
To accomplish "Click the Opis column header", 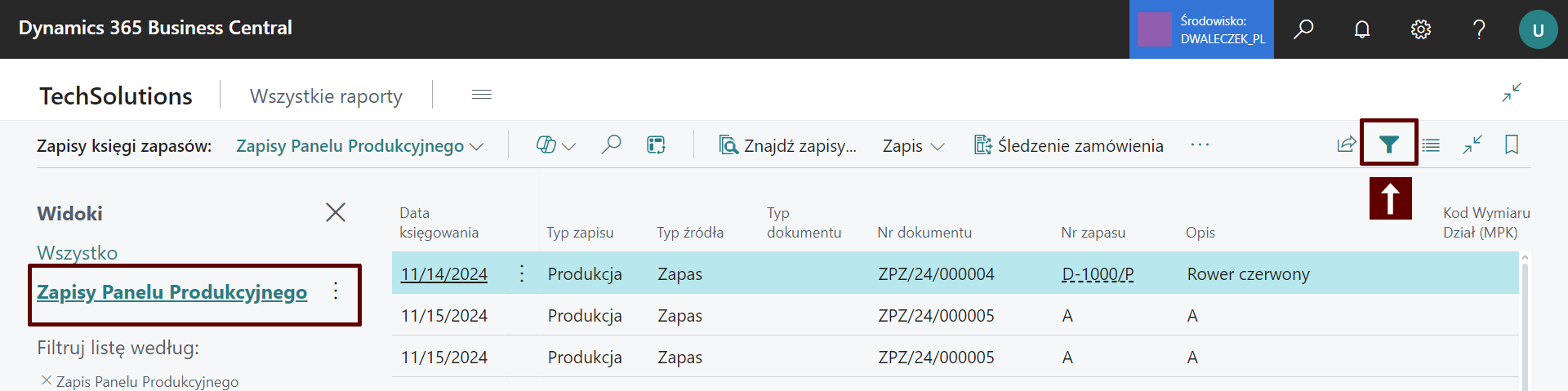I will (1200, 233).
